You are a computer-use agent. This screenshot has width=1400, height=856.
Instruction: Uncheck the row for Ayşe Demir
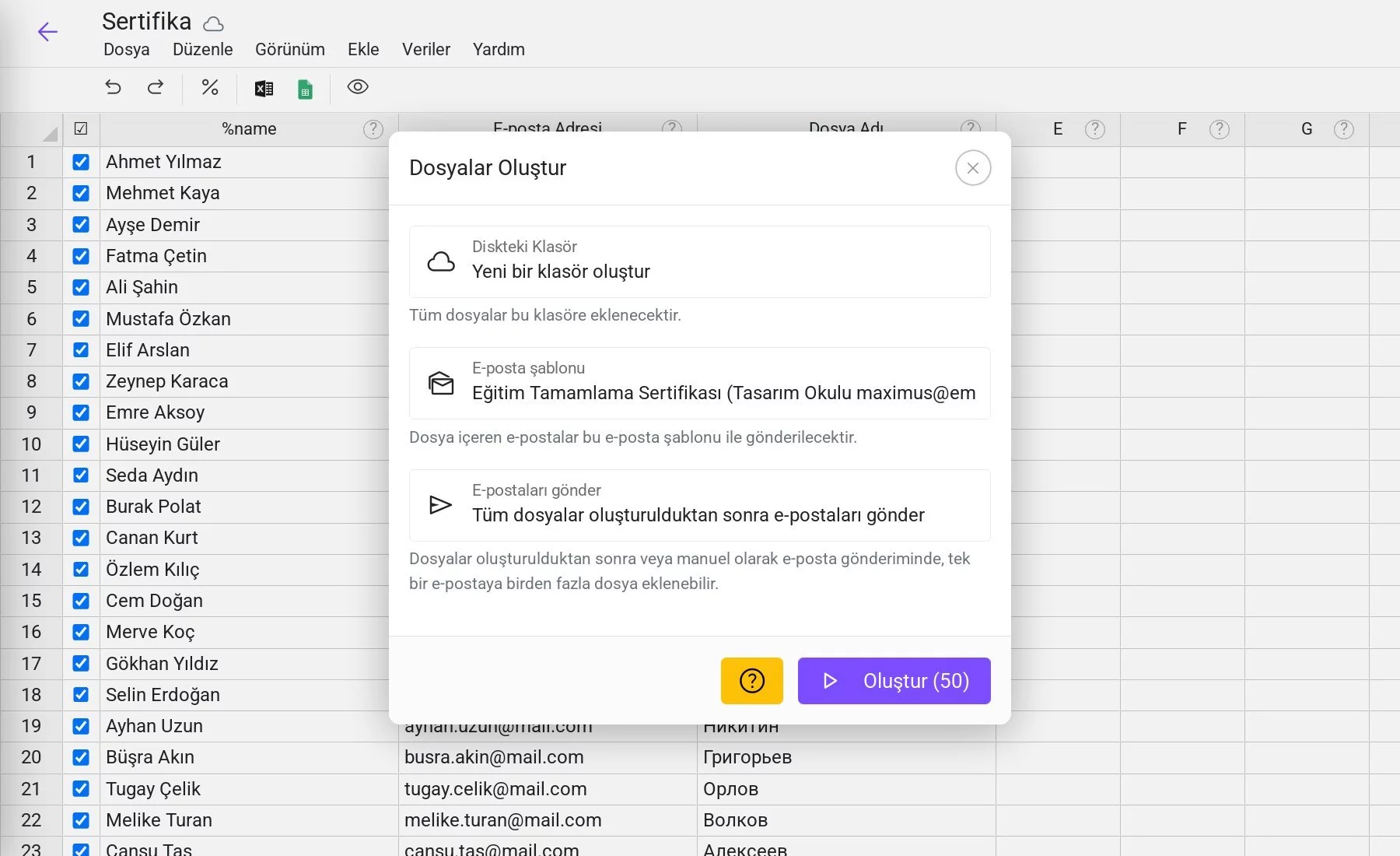tap(81, 225)
